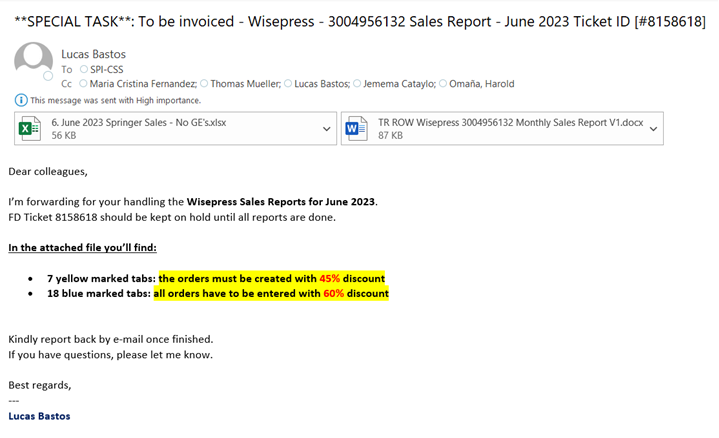This screenshot has height=438, width=719.
Task: Click underlined heading 'In the attached file you'll find:'
Action: (83, 248)
